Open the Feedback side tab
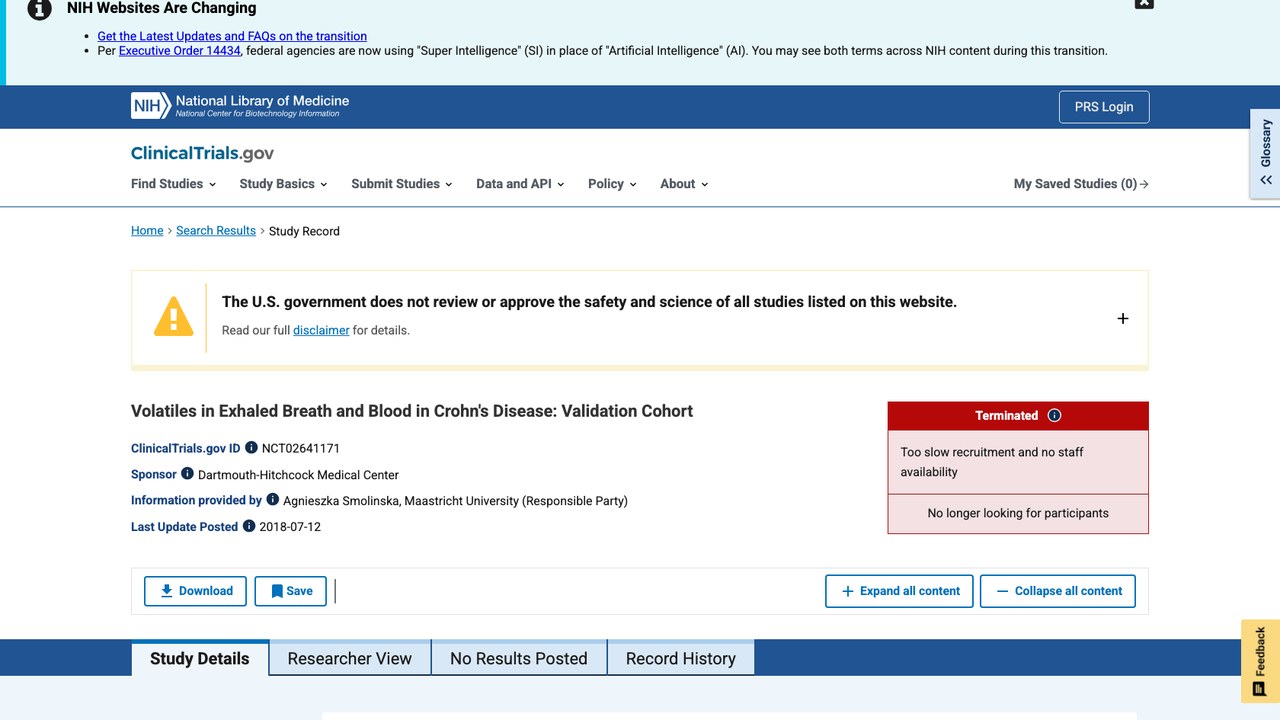The width and height of the screenshot is (1280, 720). 1260,661
